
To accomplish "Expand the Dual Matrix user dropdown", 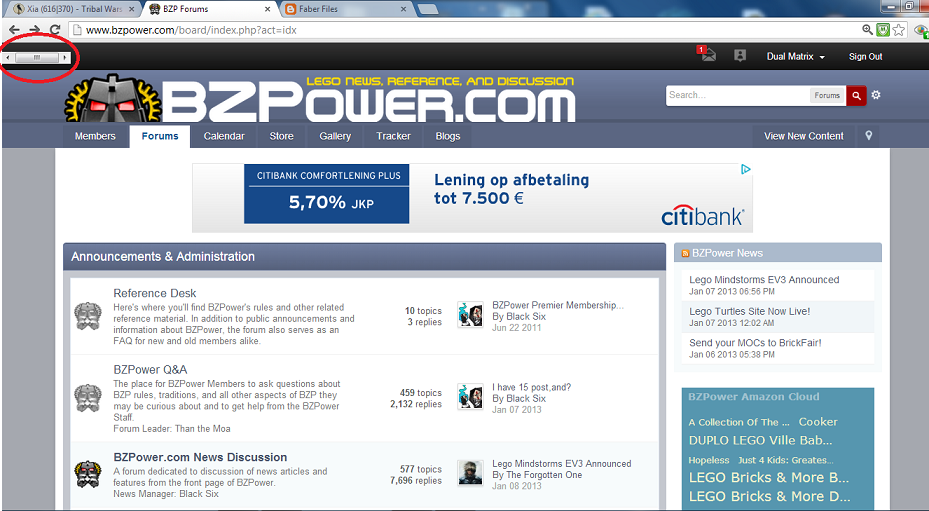I will [796, 57].
